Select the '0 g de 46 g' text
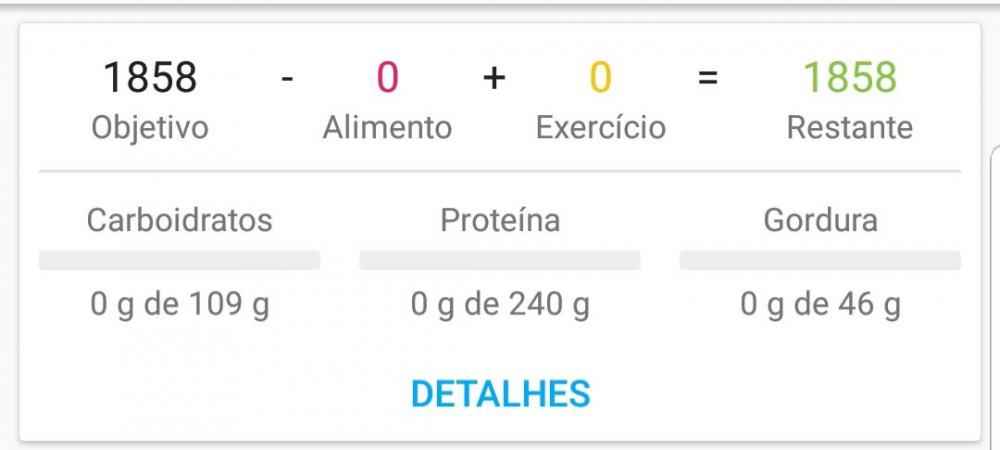Screen dimensions: 1000x450 pos(820,304)
